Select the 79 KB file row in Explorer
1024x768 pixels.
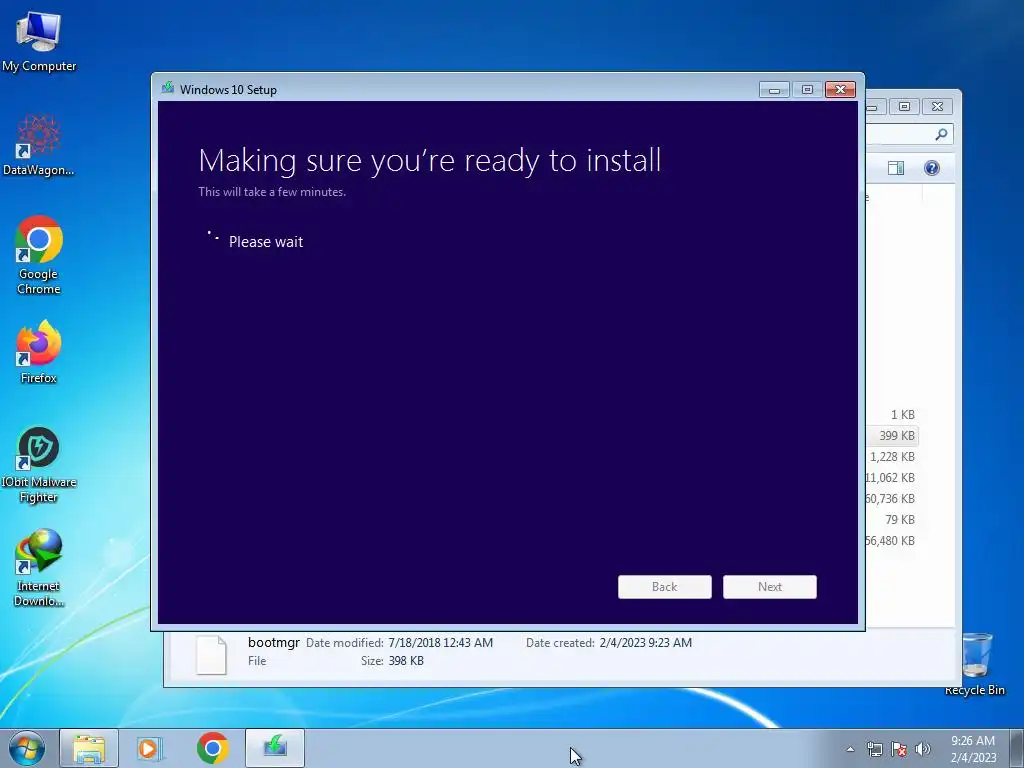click(892, 520)
